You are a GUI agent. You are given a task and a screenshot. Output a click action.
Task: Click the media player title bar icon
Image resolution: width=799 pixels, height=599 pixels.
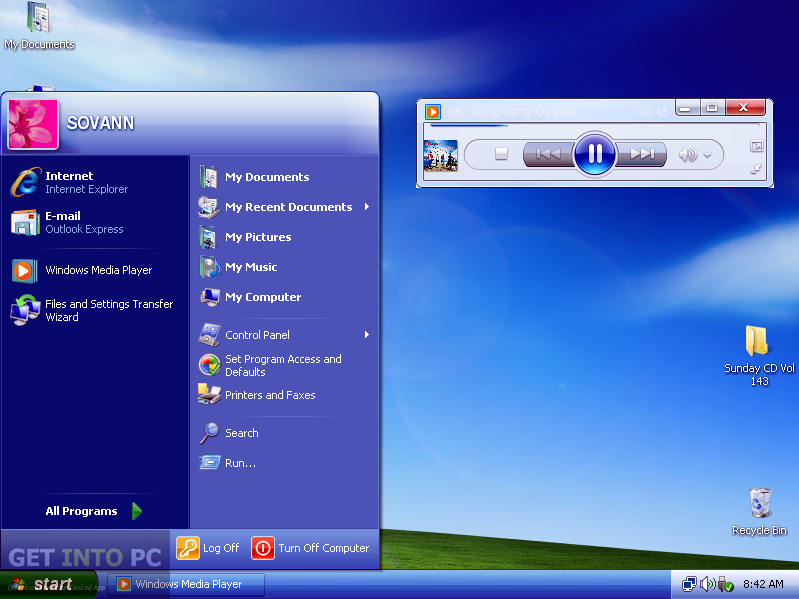(x=433, y=111)
